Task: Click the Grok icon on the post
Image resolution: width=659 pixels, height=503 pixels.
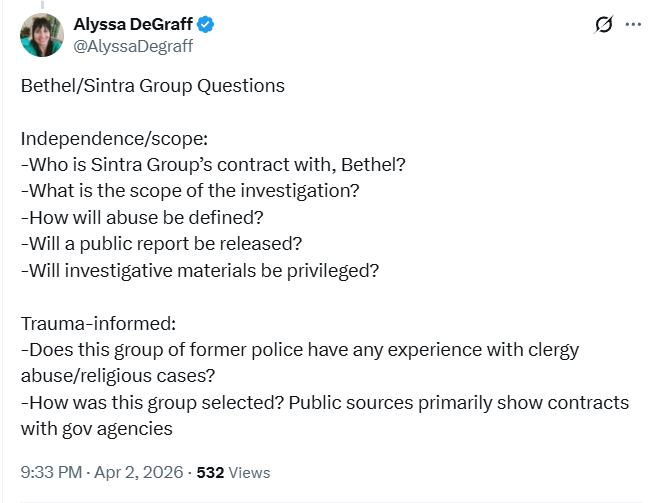Action: pos(603,25)
